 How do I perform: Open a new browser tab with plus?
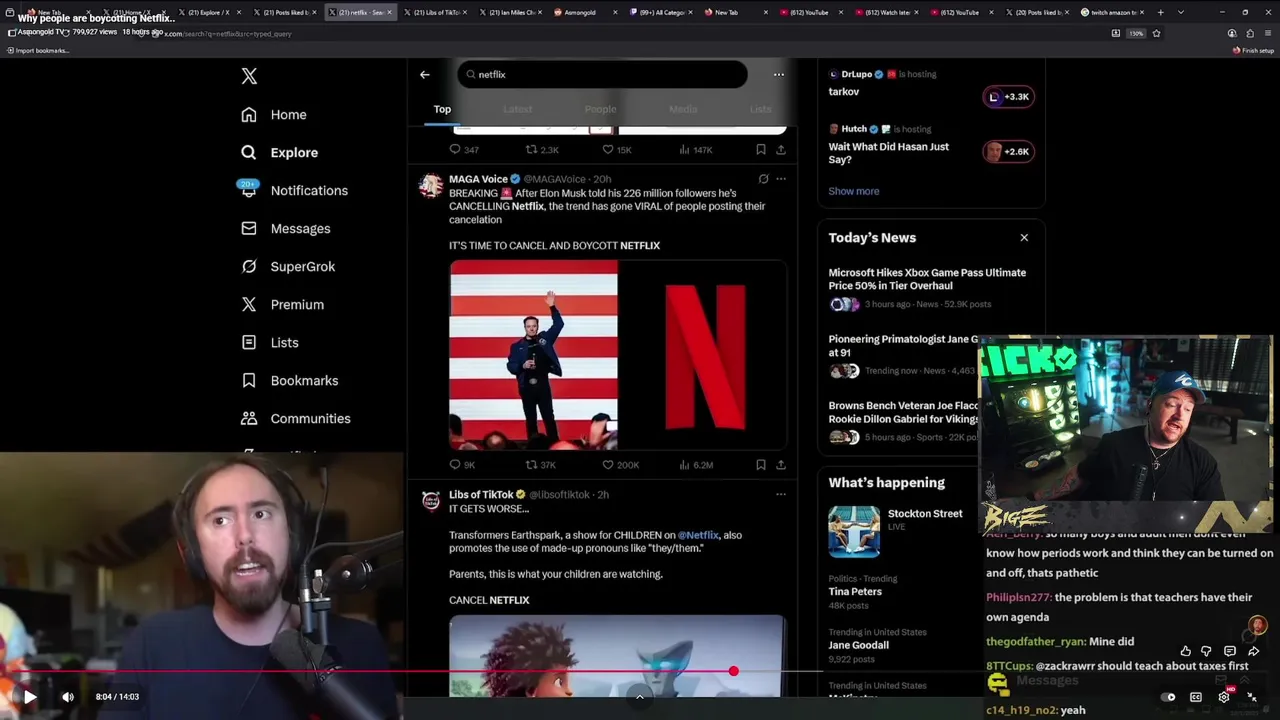tap(1160, 12)
